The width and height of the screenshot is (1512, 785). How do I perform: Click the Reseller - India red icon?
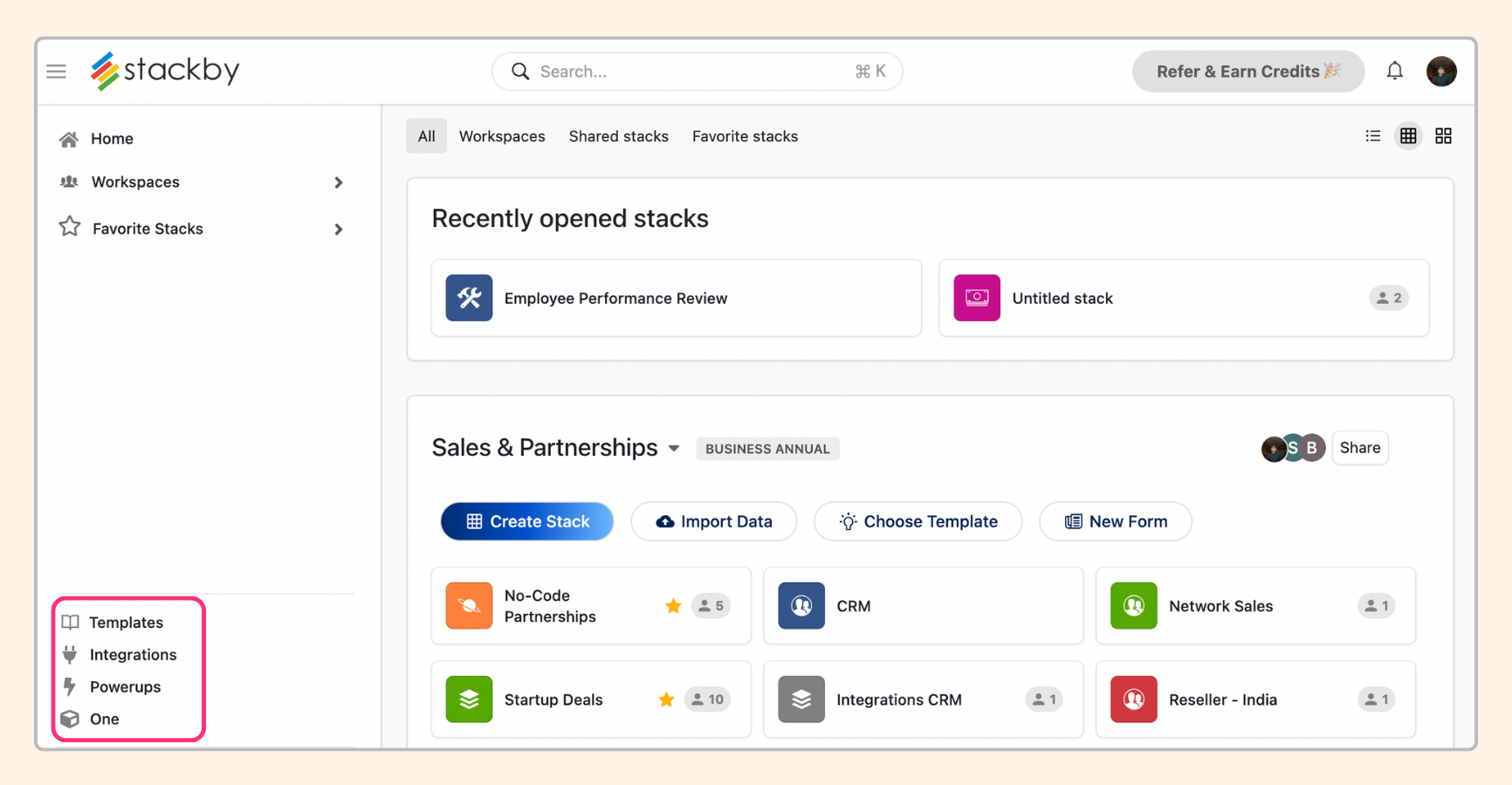(x=1134, y=699)
